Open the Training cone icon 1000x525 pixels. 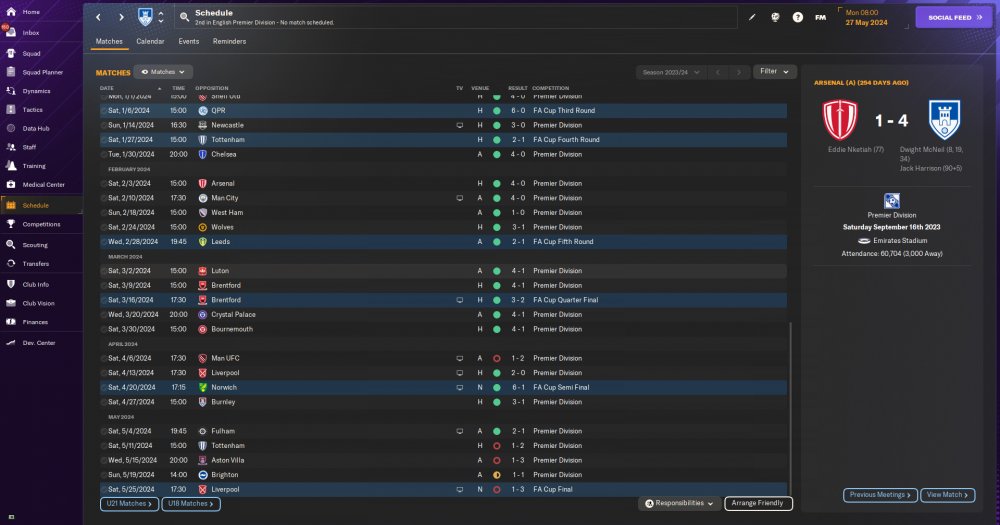pos(11,166)
